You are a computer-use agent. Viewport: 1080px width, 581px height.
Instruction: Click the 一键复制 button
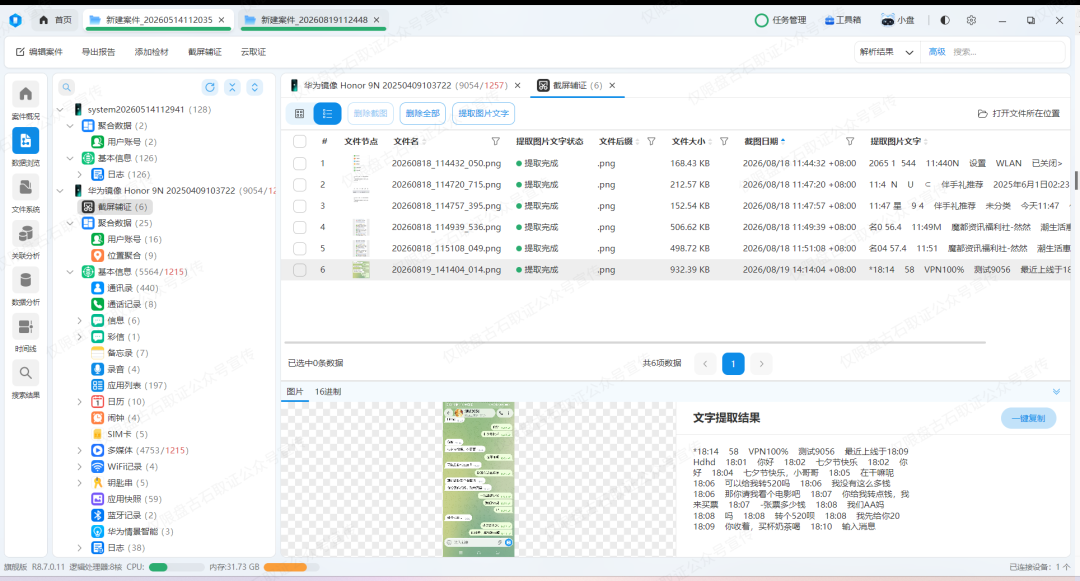1028,418
